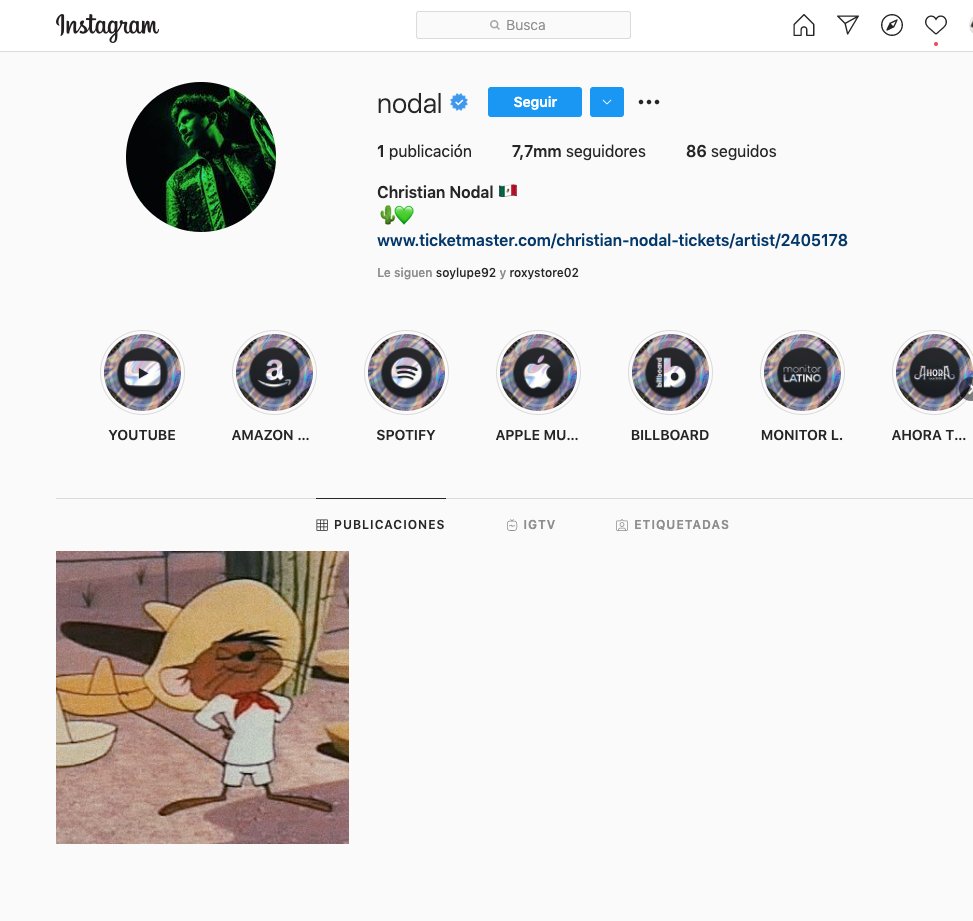Screen dimensions: 973x921
Task: Click the Busca search field
Action: click(x=523, y=25)
